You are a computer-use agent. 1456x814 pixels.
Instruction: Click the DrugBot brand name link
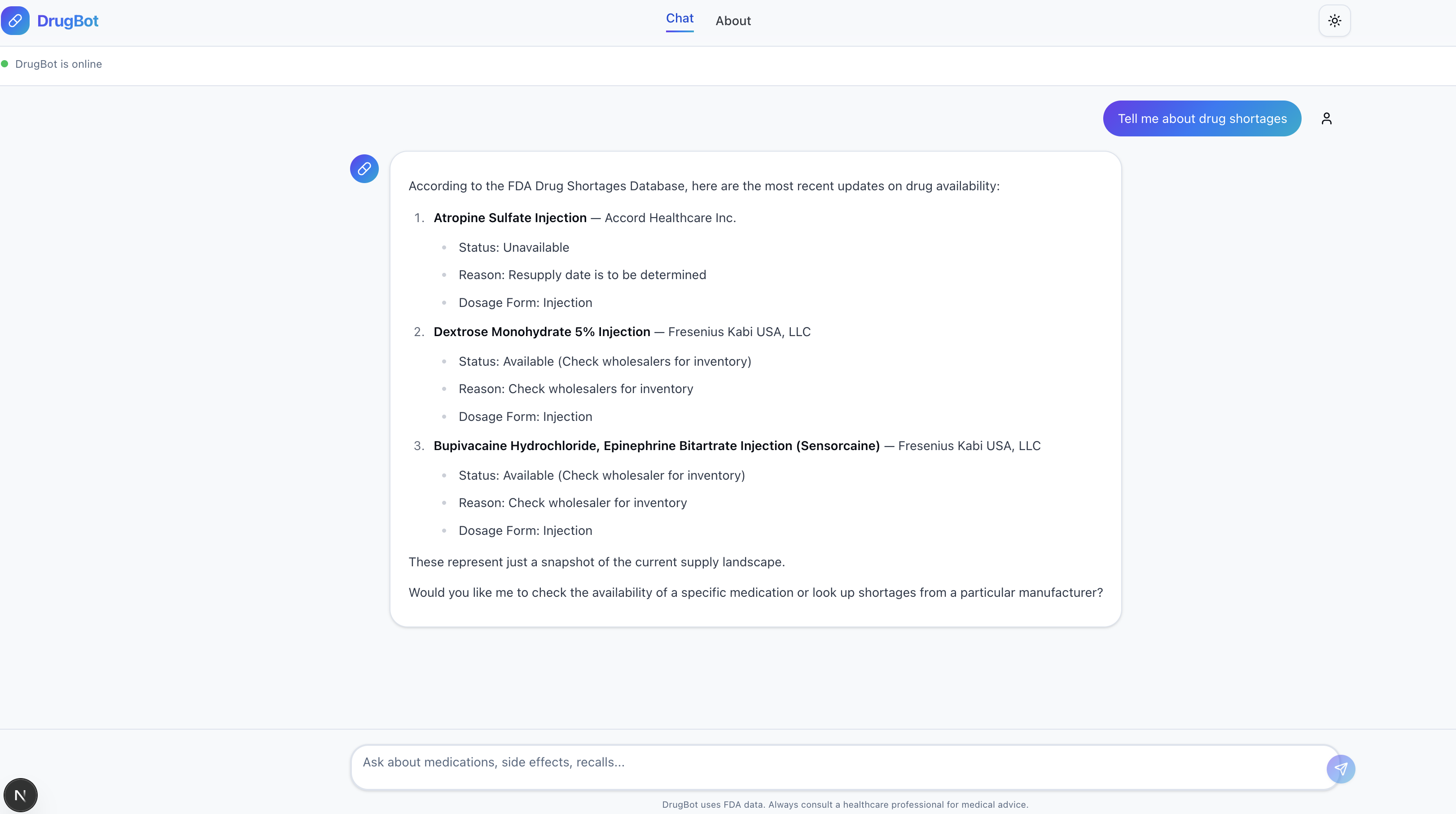point(68,21)
